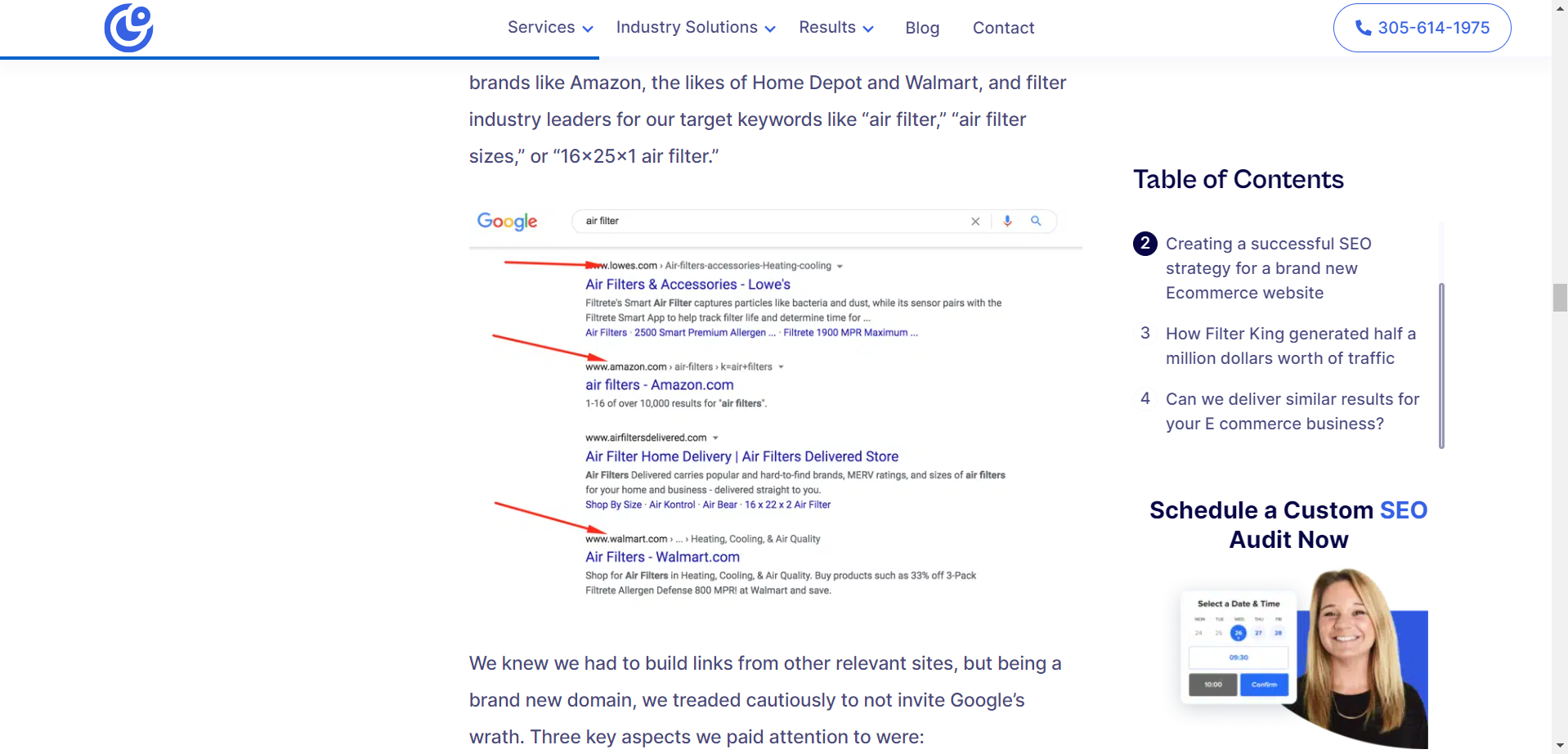
Task: Open the Contact page
Action: pyautogui.click(x=1003, y=28)
